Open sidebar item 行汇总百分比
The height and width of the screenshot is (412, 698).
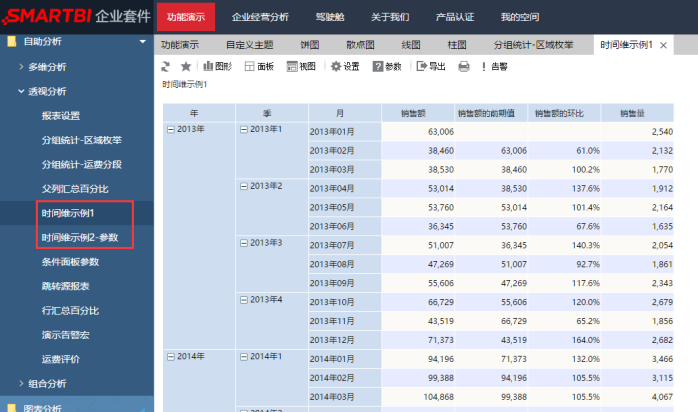tap(70, 311)
